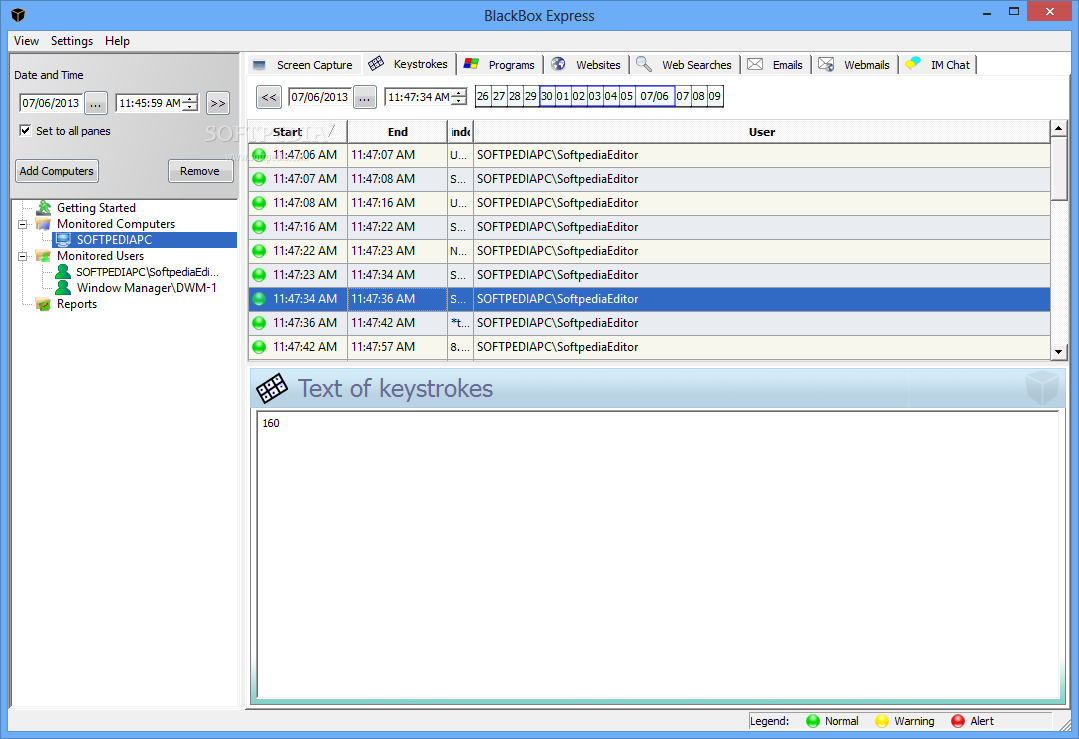Click the Getting Started tree icon
Screen dimensions: 1079x739
(x=44, y=207)
